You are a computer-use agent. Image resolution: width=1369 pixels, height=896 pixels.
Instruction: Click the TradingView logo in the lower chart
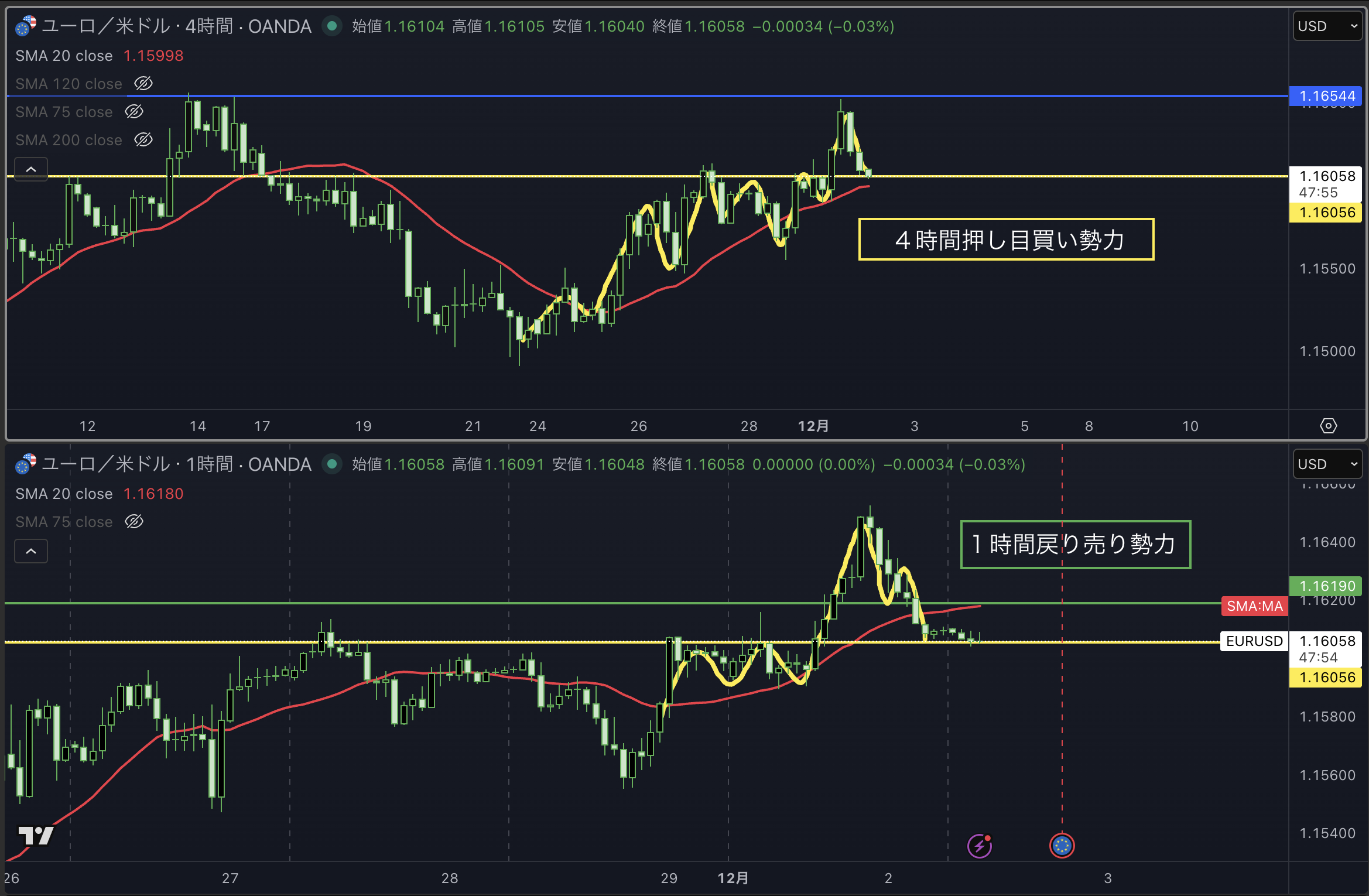tap(36, 835)
